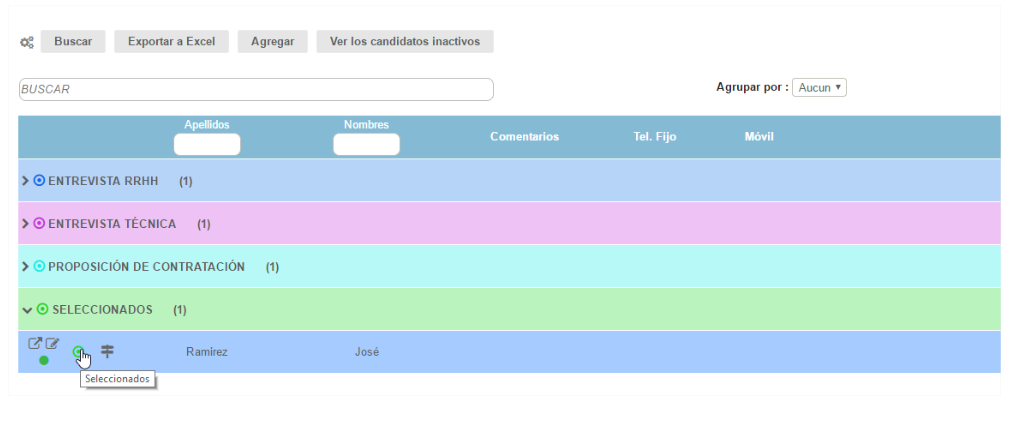
Task: Click the blue Entrevista RRHH circle icon
Action: point(39,181)
